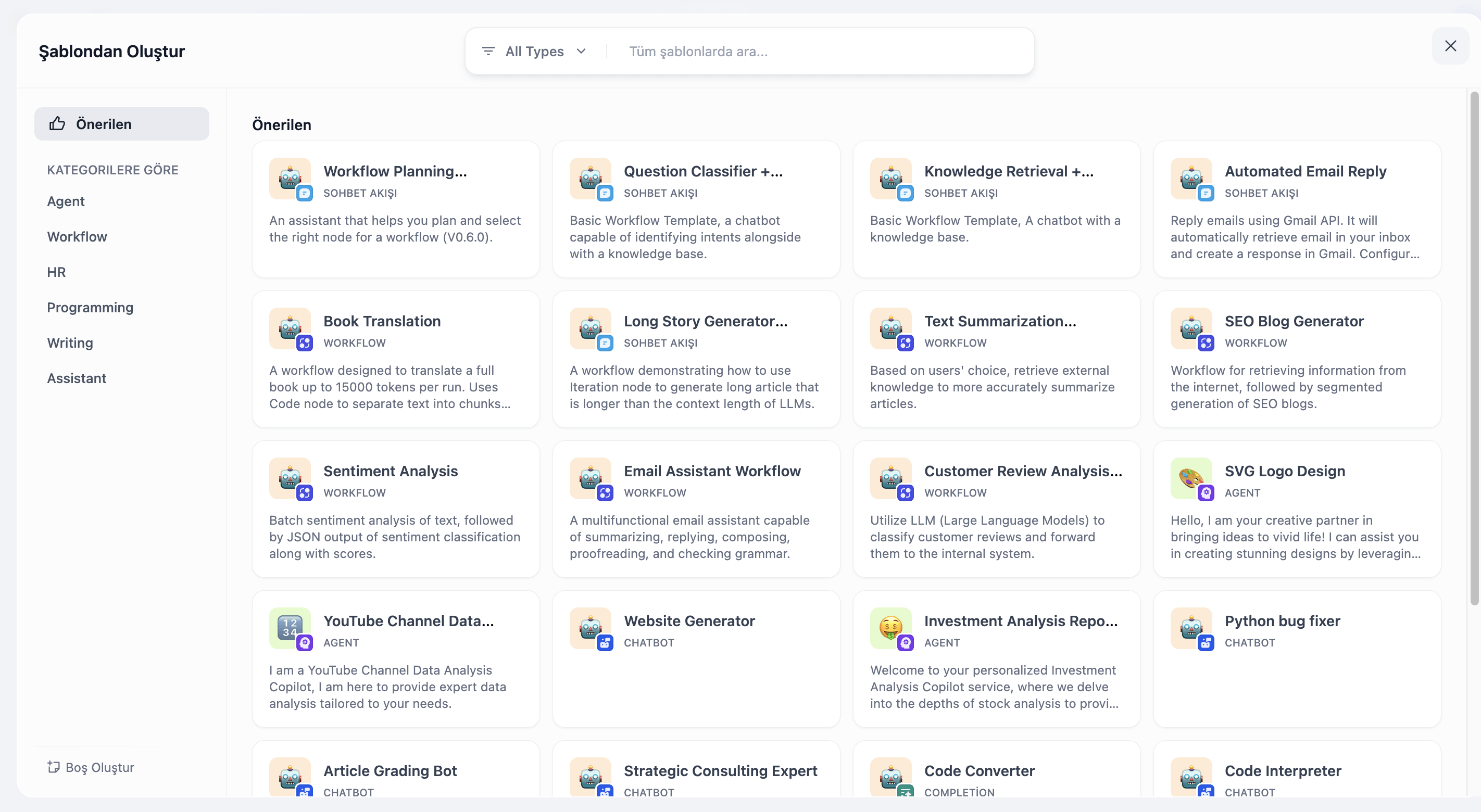Click the Article Grading Bot title
The image size is (1481, 812).
(x=391, y=771)
